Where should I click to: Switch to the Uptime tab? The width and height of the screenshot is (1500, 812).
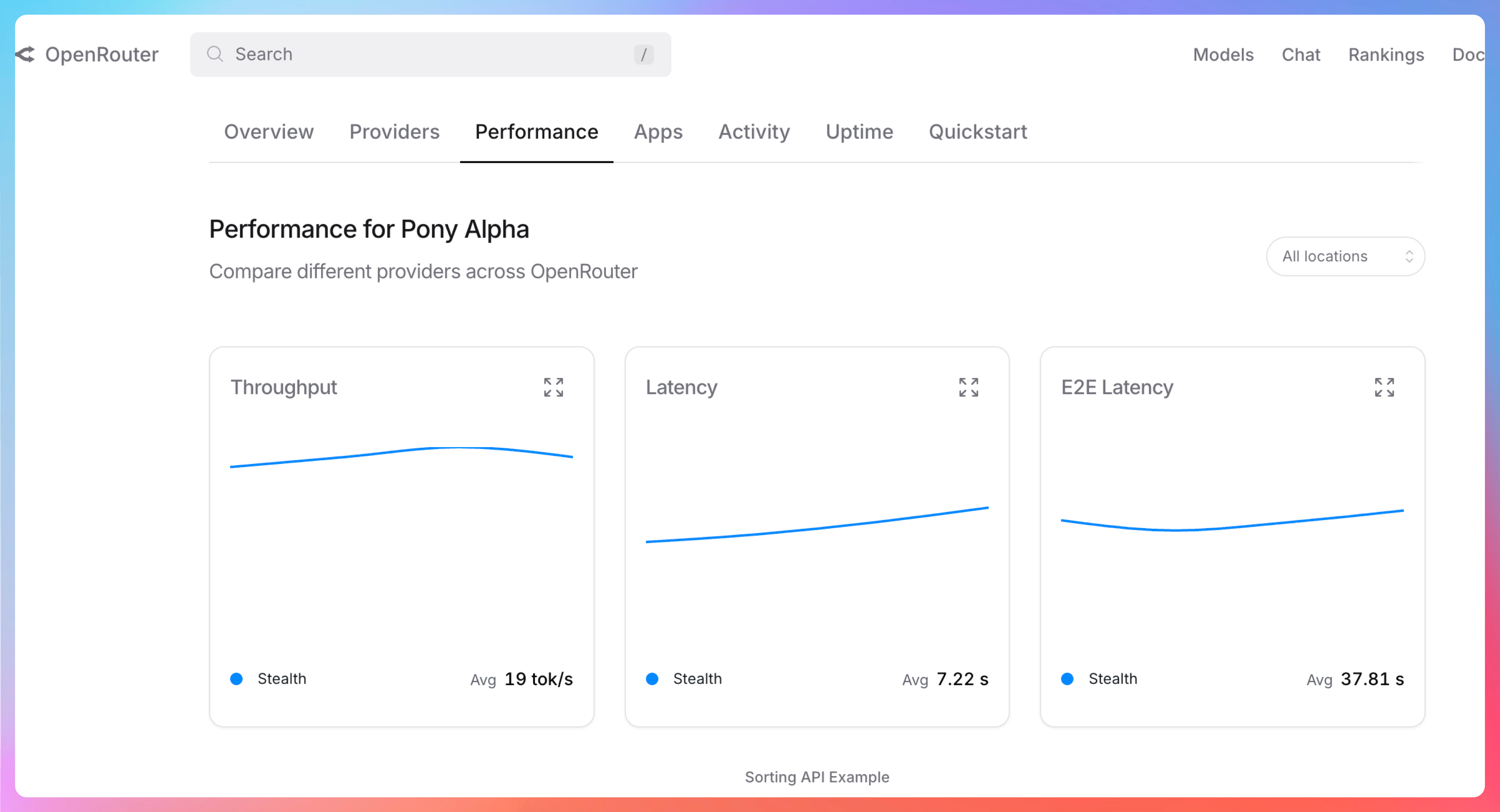[859, 132]
